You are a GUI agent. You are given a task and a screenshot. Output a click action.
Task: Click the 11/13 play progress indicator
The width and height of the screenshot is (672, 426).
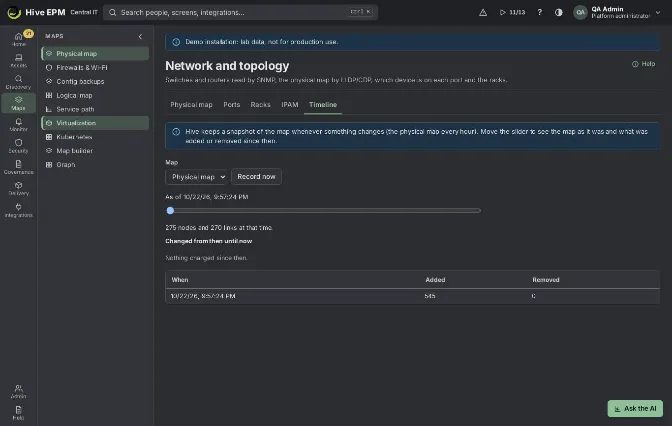click(x=513, y=12)
